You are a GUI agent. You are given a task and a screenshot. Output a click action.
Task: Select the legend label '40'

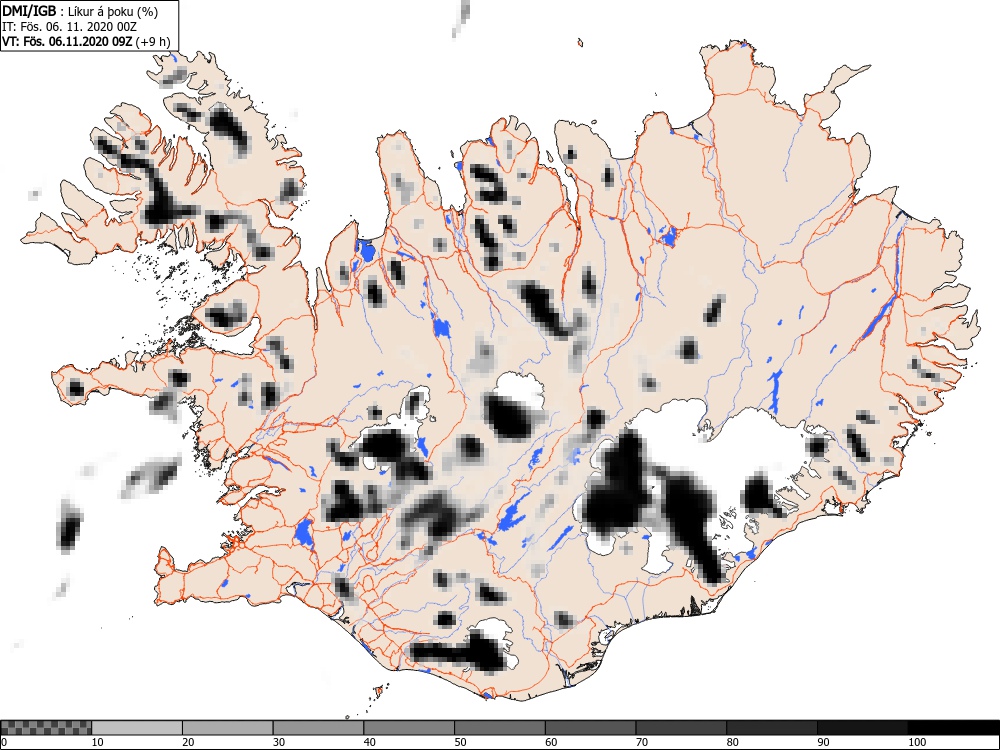click(x=369, y=742)
